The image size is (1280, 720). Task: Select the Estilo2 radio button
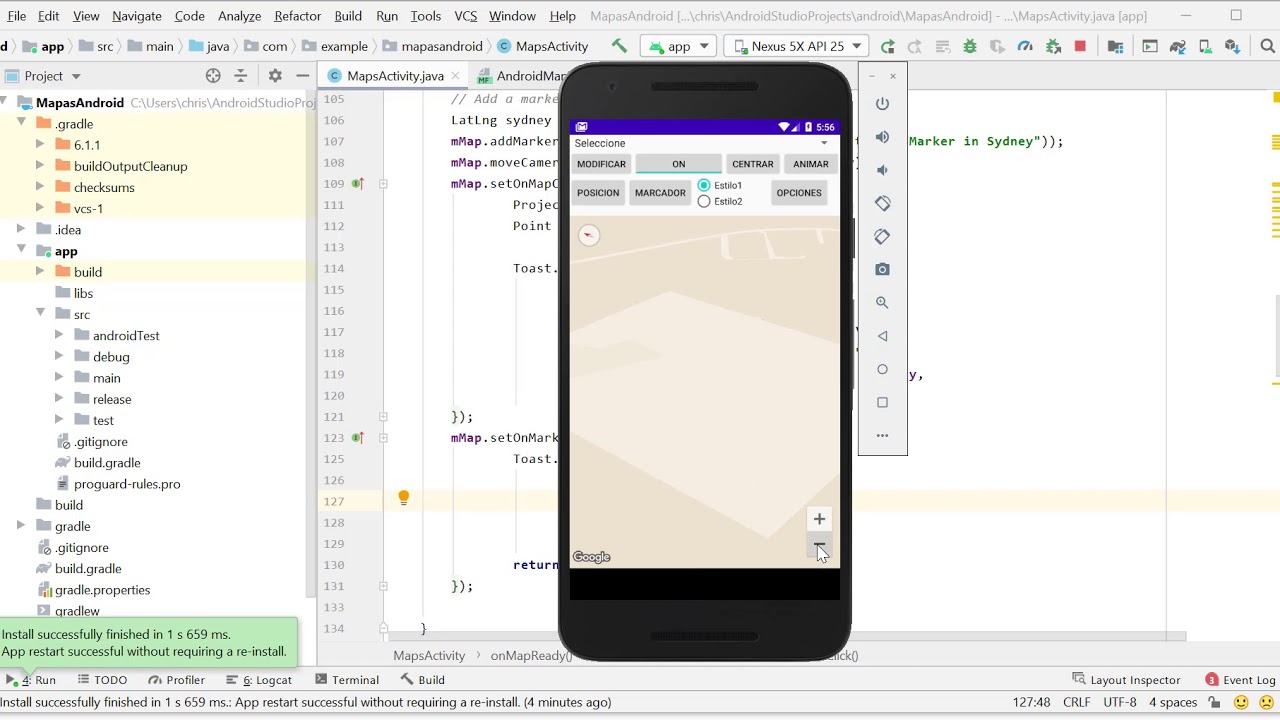pyautogui.click(x=704, y=201)
